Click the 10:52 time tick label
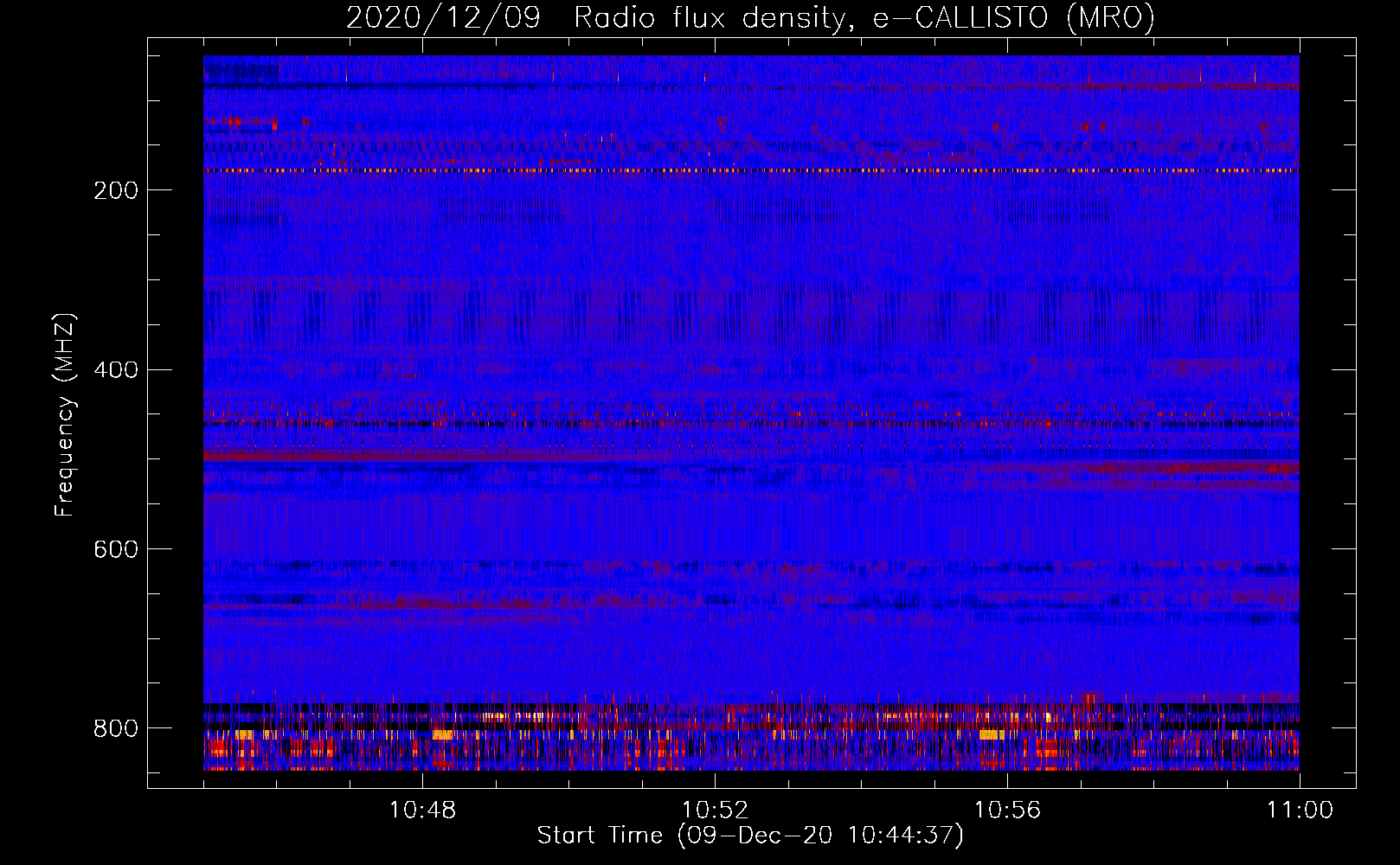1400x865 pixels. (x=715, y=811)
